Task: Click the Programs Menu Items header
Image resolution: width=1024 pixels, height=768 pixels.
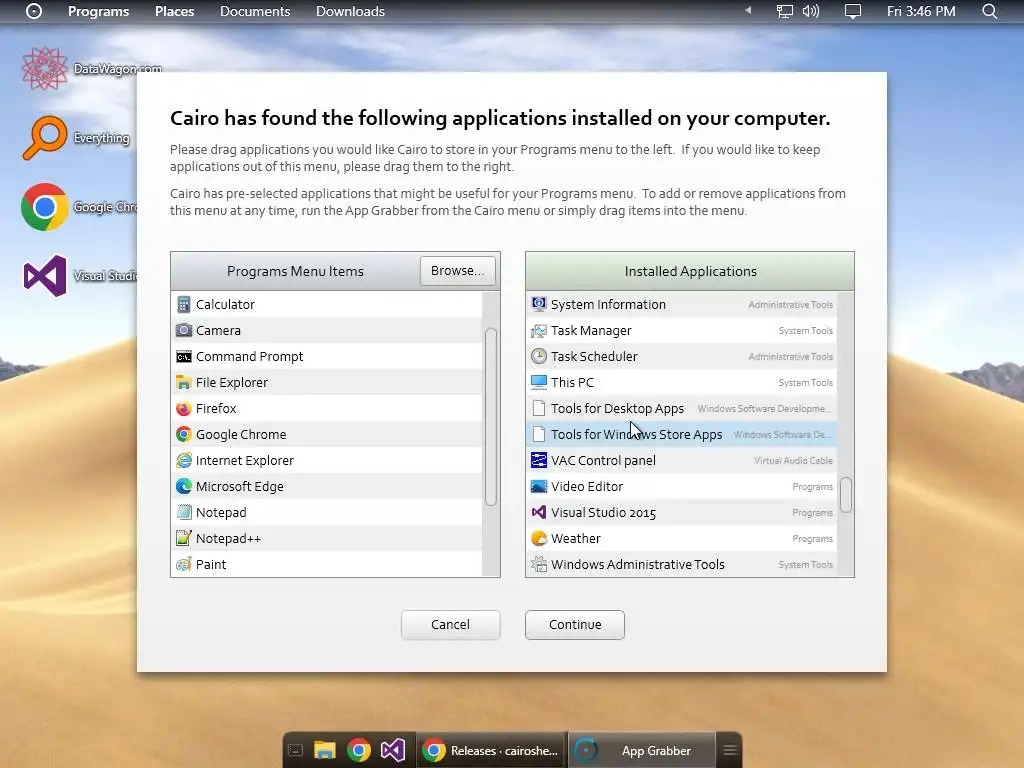Action: pyautogui.click(x=295, y=271)
